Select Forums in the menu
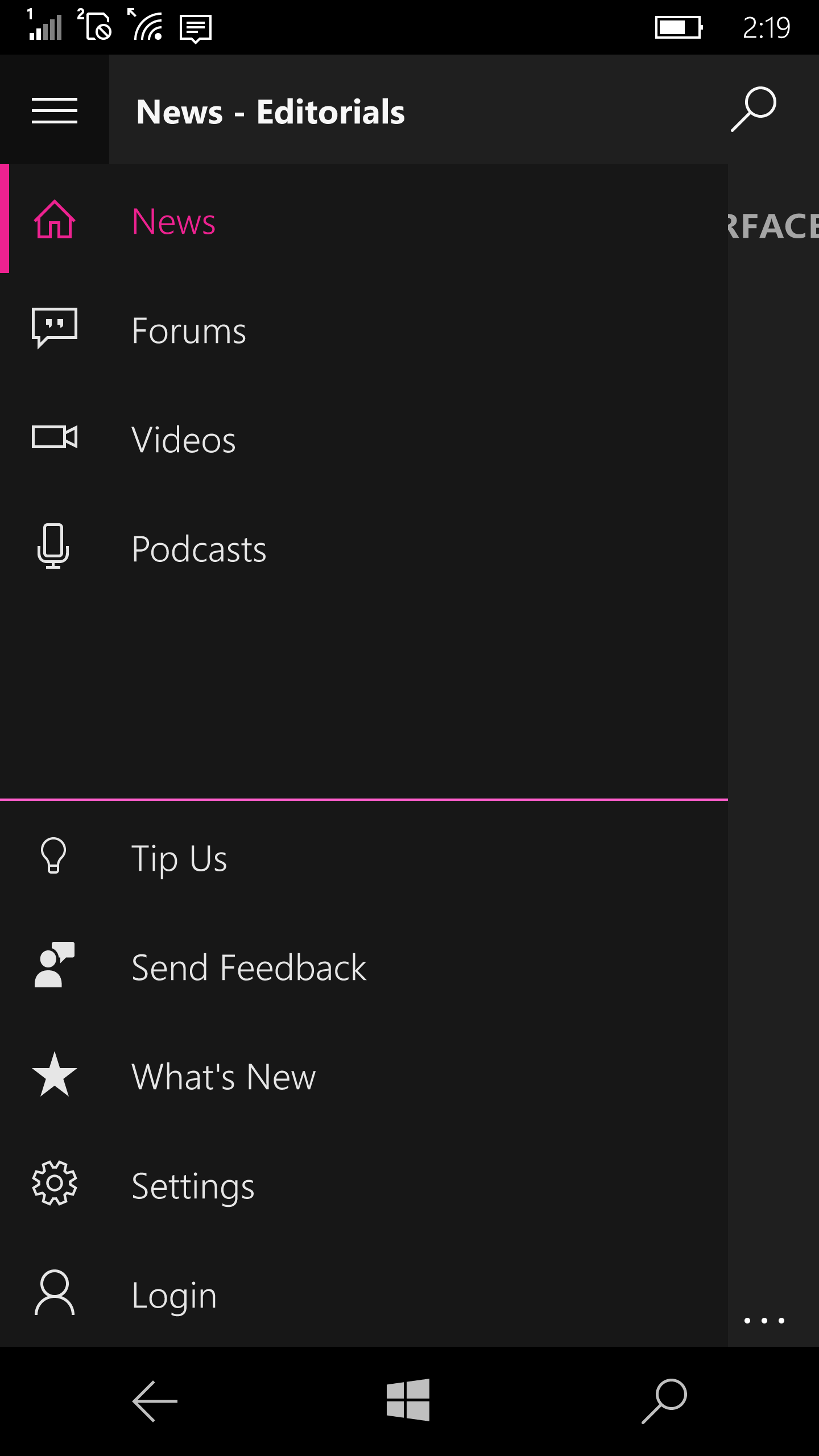Screen dimensions: 819x1456 [x=189, y=330]
